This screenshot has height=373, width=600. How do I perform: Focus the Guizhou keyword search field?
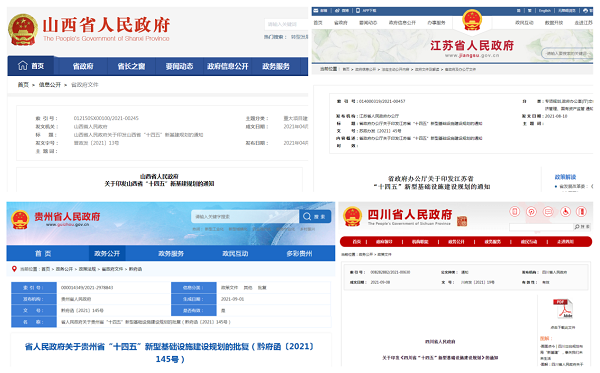[x=245, y=217]
